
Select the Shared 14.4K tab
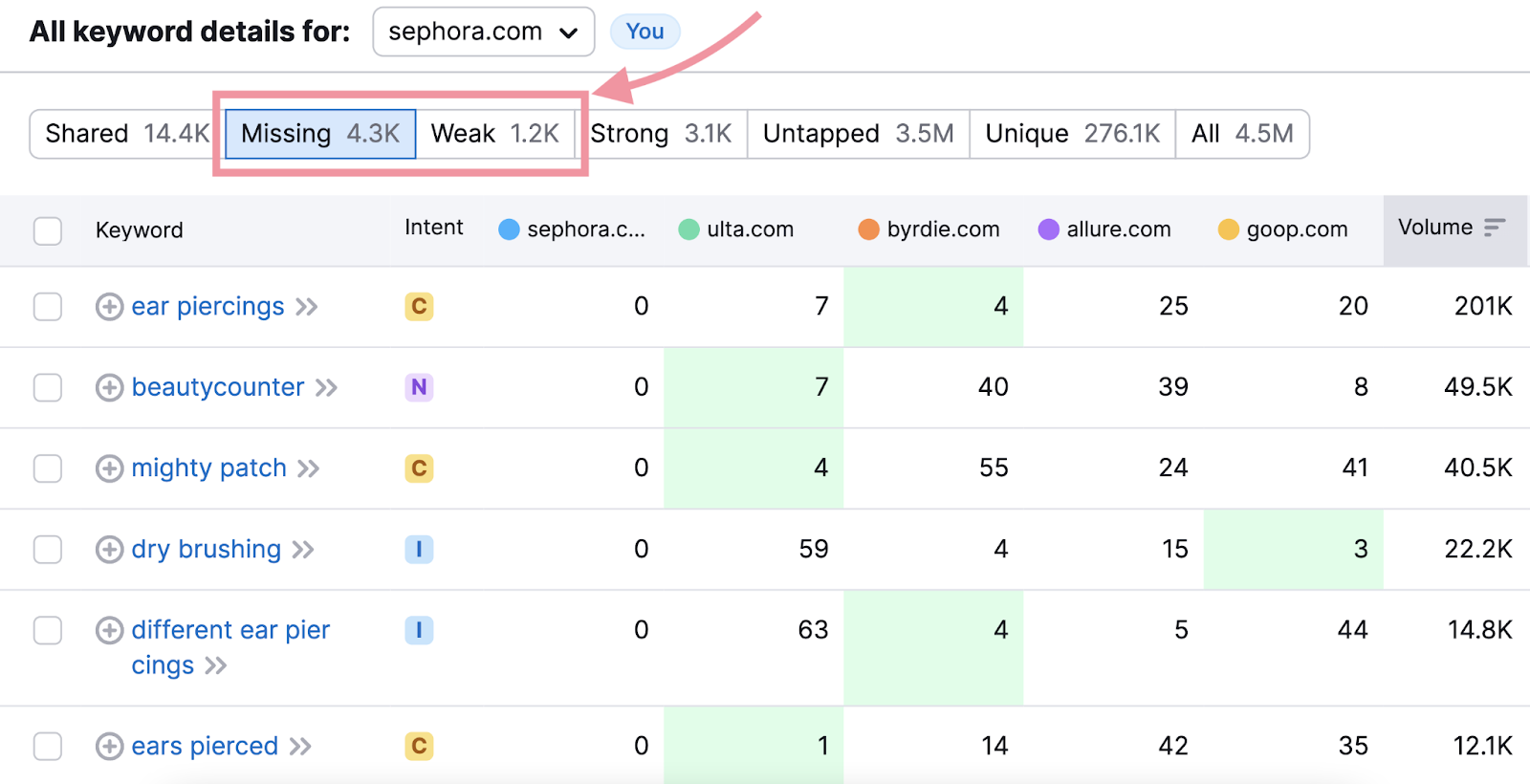(x=126, y=134)
